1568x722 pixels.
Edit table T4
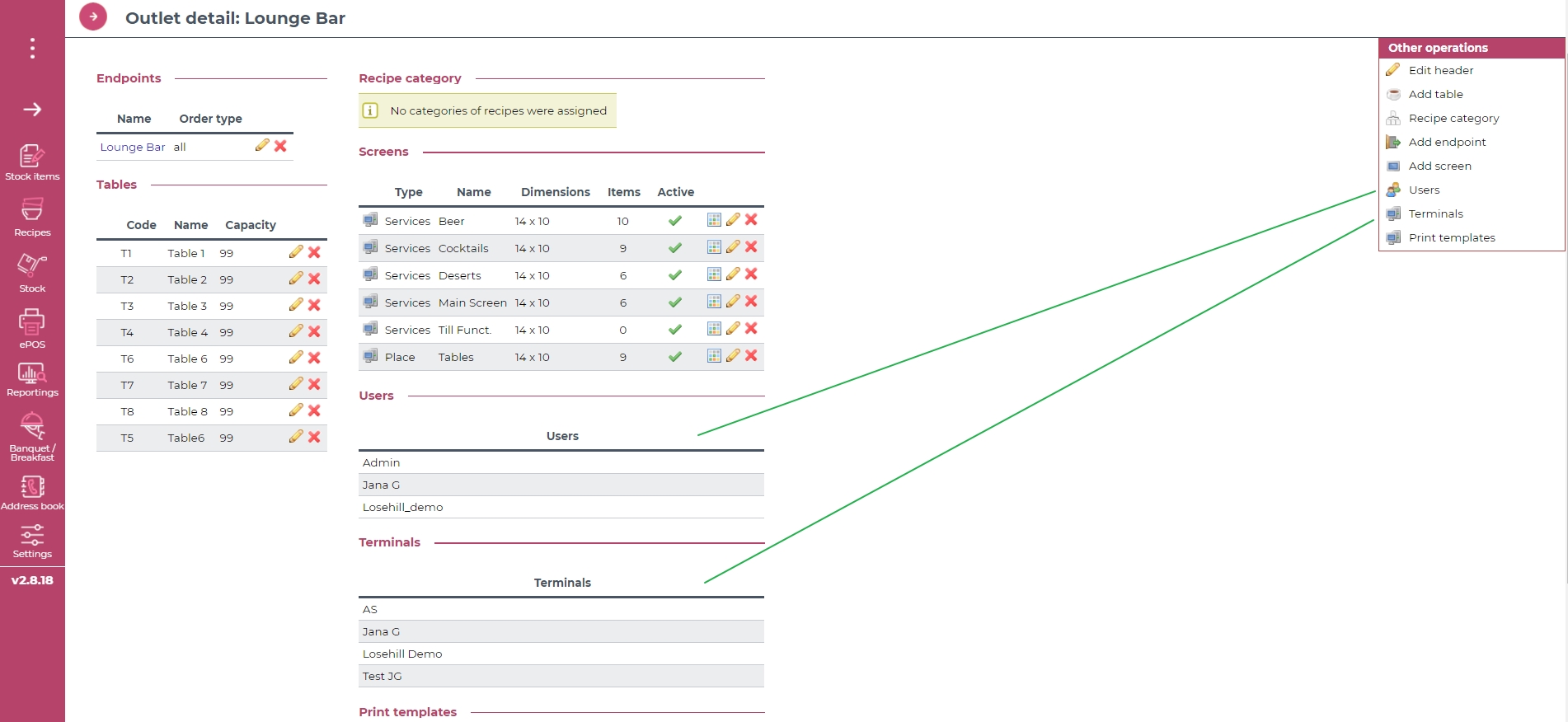tap(296, 331)
